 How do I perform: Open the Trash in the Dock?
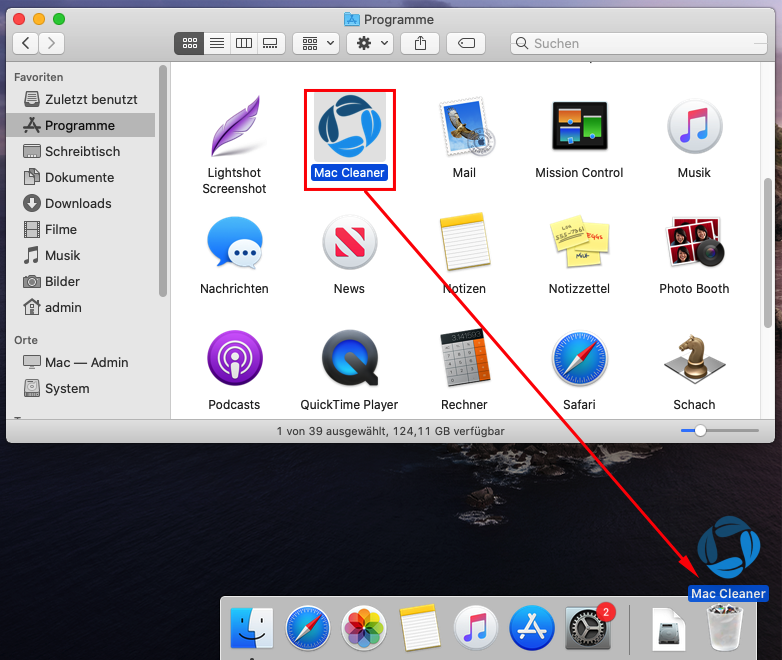tap(725, 628)
